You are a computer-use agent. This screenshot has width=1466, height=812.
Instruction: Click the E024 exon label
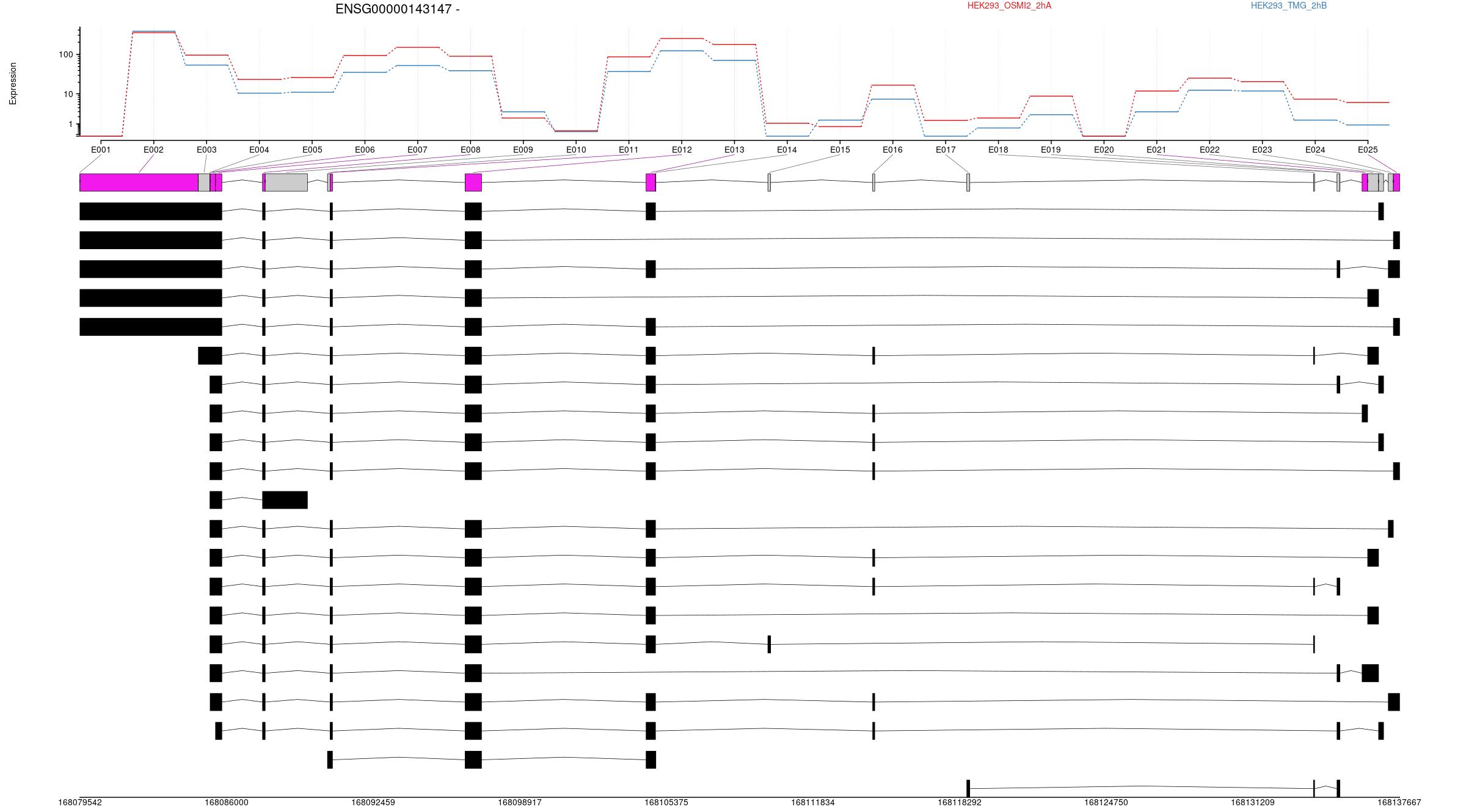(x=1315, y=150)
